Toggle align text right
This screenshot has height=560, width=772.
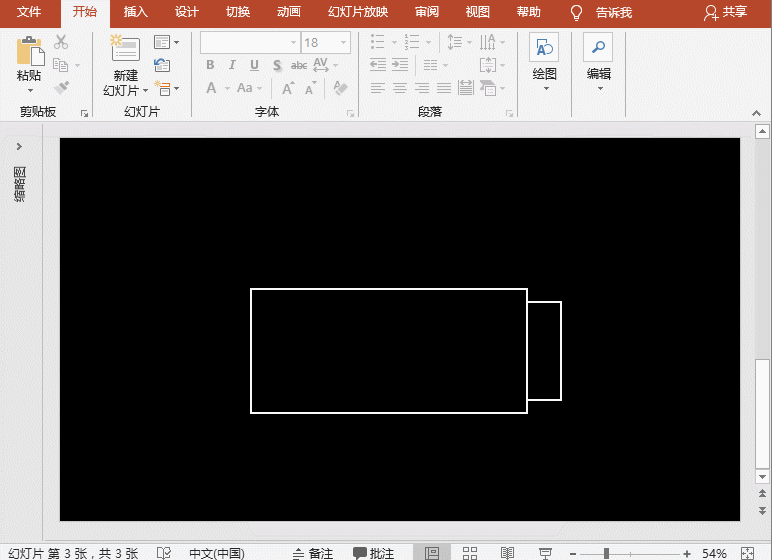click(422, 88)
